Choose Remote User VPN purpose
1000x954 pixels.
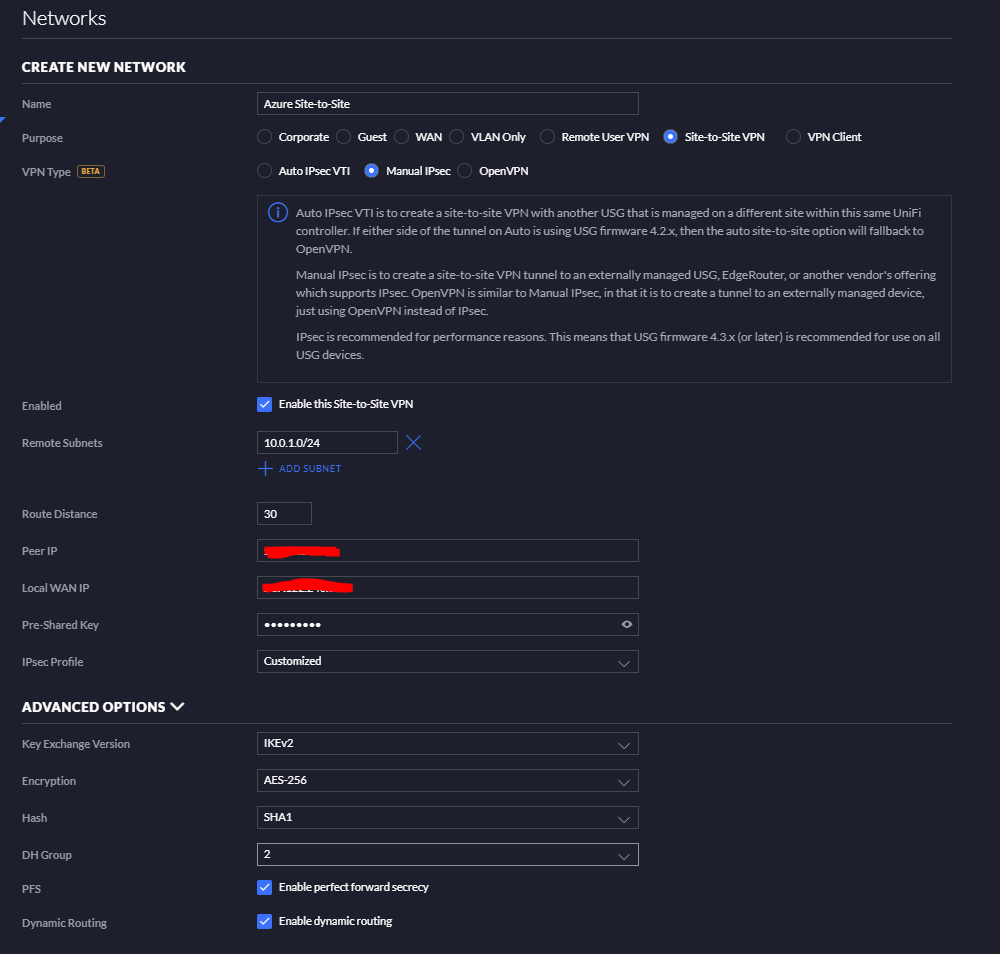[547, 137]
